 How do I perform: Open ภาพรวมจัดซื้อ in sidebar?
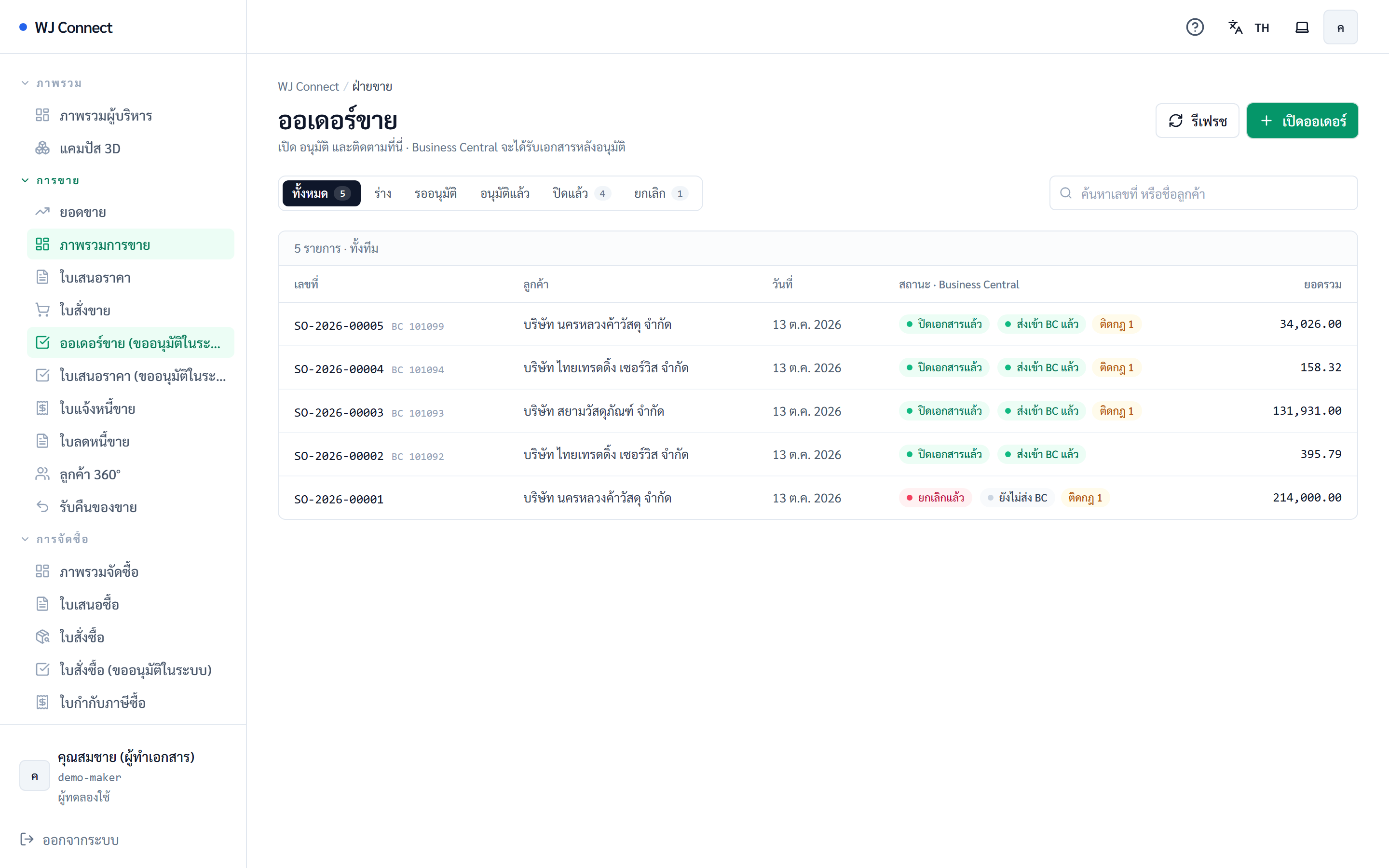click(130, 571)
